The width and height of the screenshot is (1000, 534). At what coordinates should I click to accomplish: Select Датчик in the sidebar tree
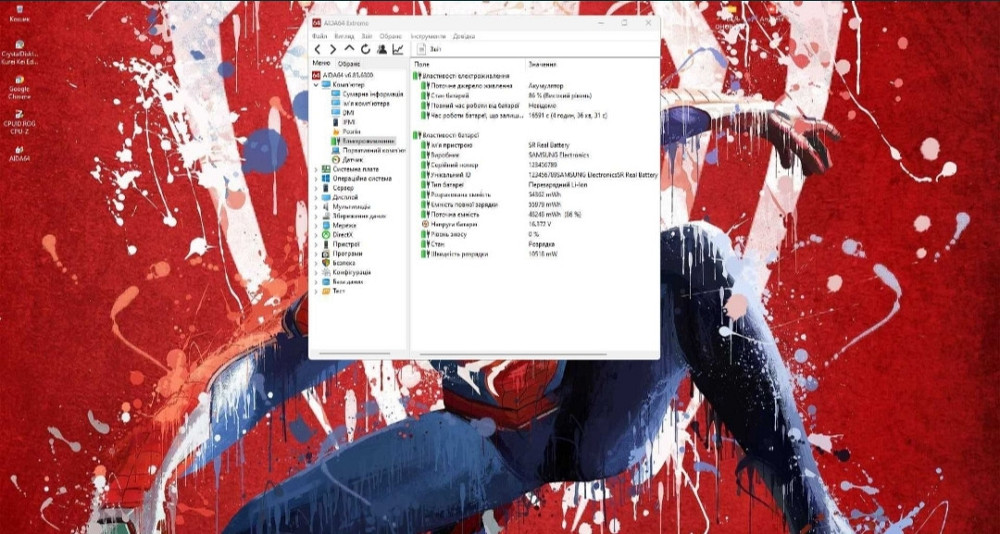coord(352,159)
